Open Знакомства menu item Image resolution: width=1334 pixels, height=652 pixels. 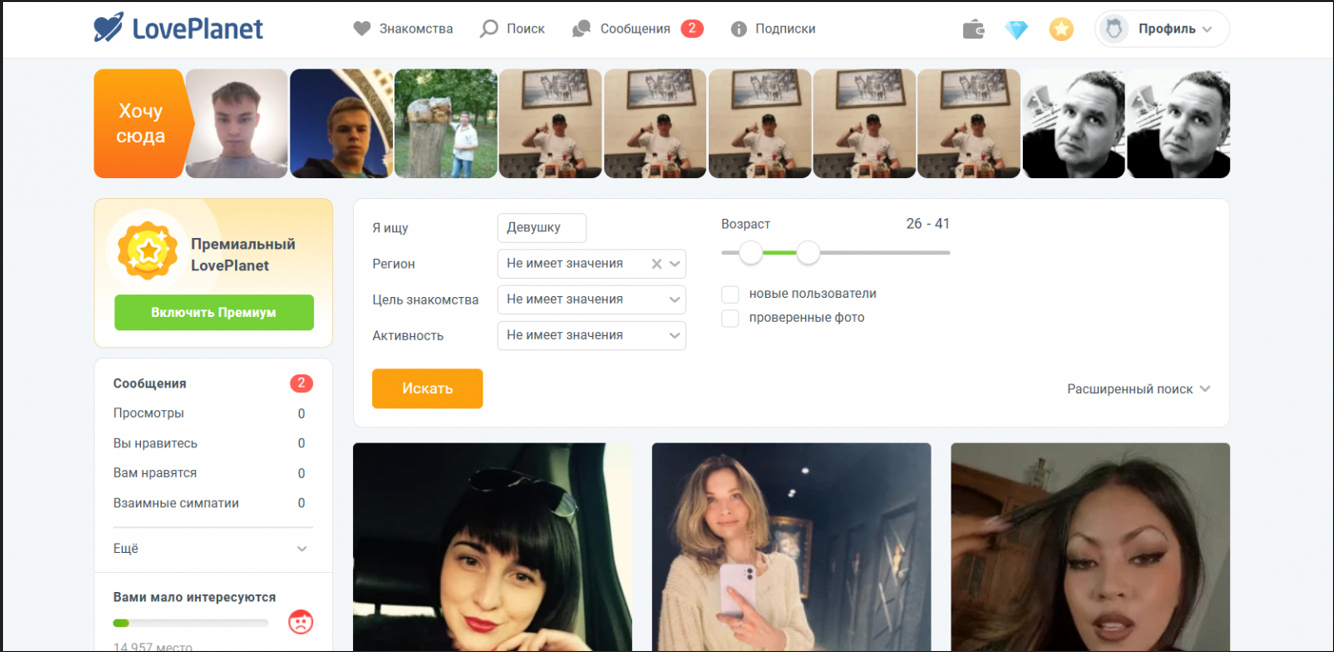click(x=416, y=29)
